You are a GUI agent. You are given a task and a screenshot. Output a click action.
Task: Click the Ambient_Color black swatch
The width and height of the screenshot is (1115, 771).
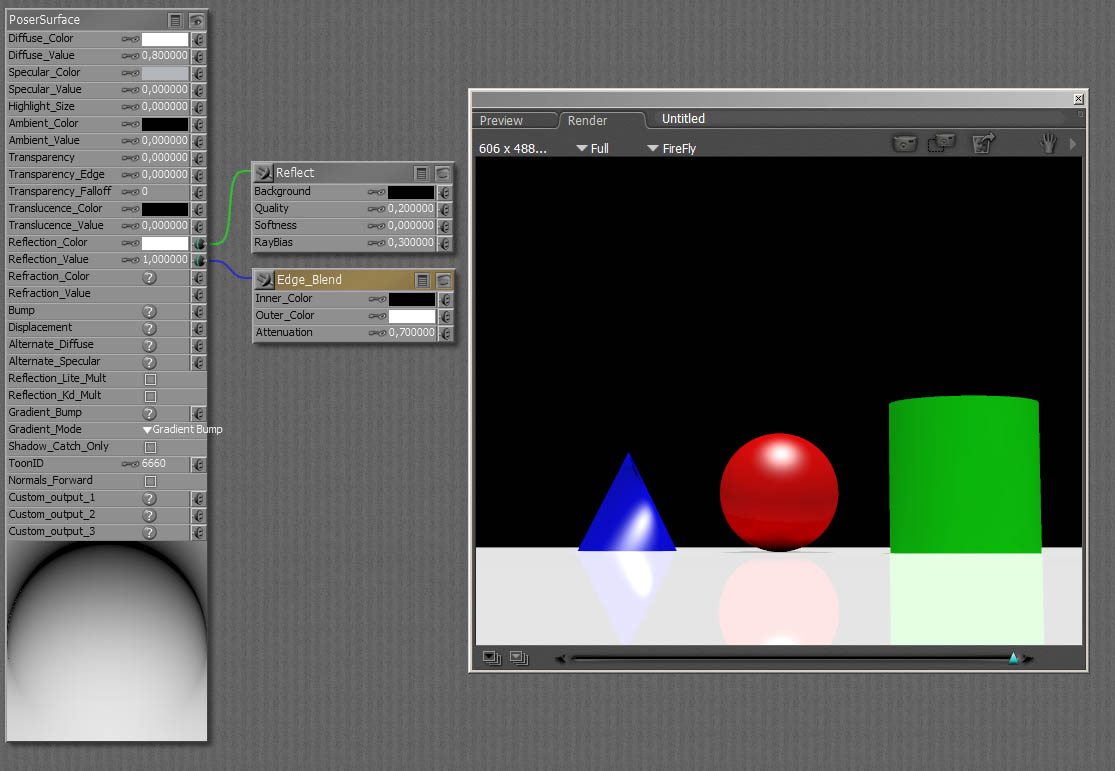click(164, 124)
